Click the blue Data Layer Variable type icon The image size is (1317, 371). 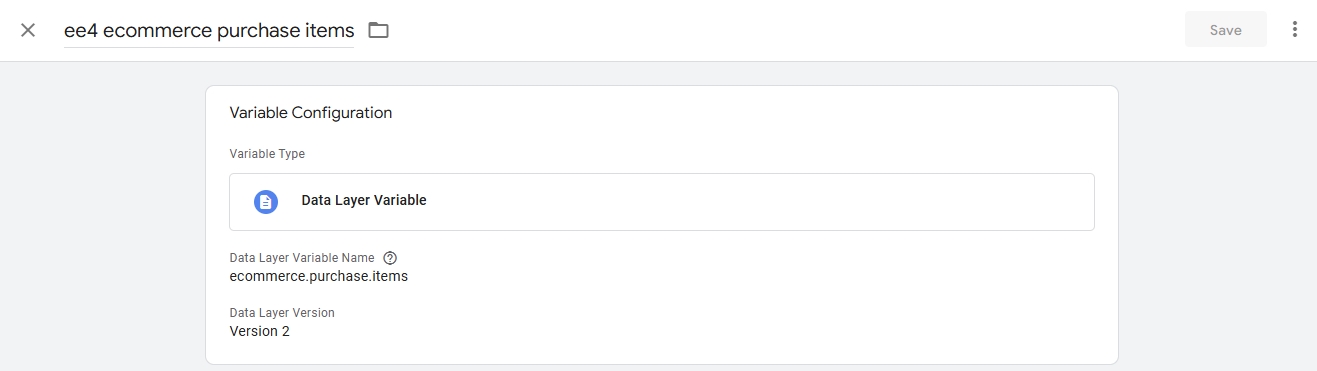(265, 201)
